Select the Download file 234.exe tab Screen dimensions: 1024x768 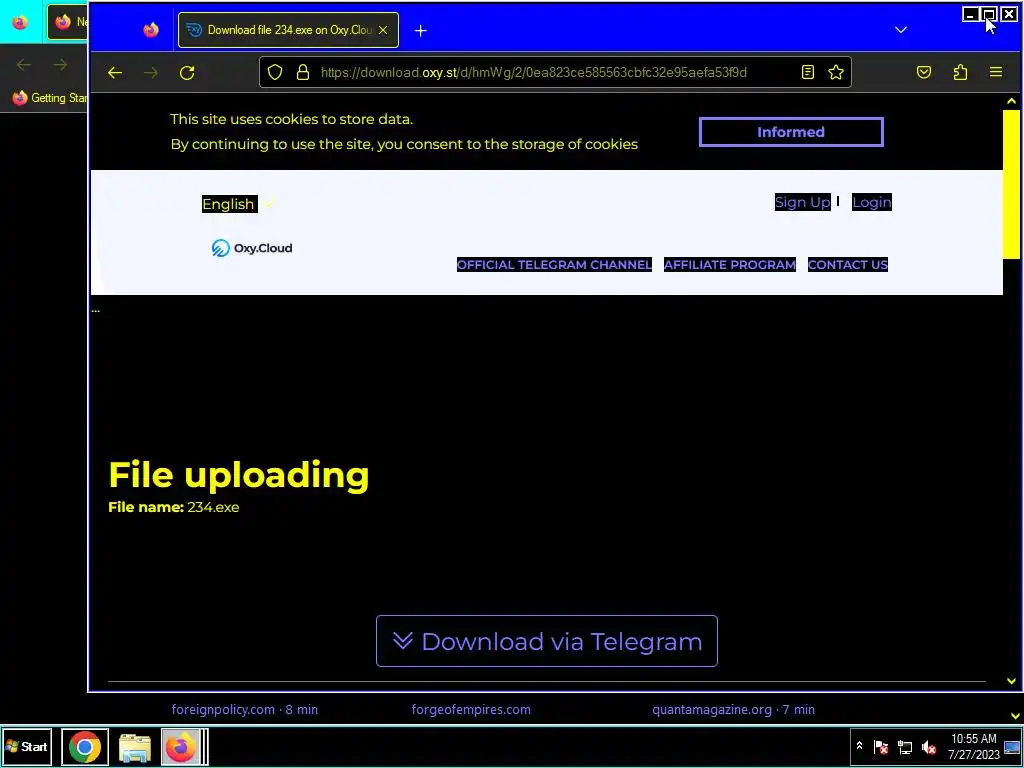tap(288, 30)
